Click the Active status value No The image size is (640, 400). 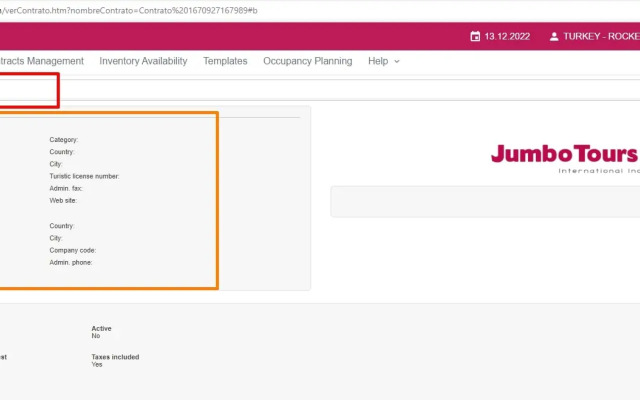(x=96, y=336)
